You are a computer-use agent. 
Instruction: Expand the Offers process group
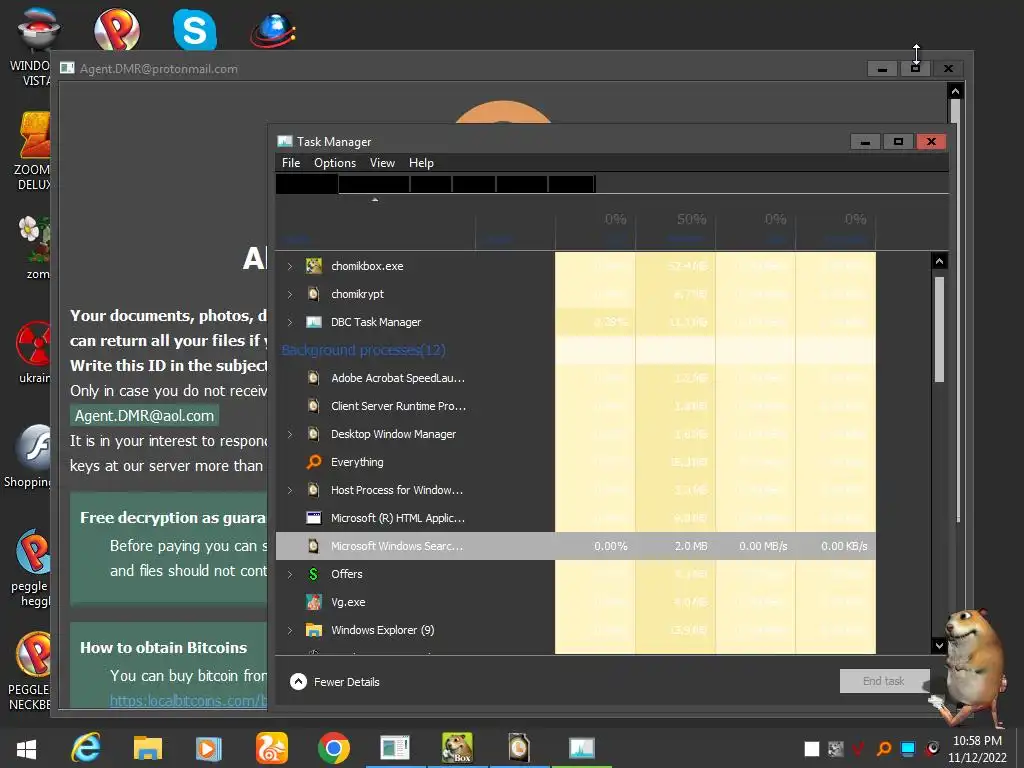290,574
